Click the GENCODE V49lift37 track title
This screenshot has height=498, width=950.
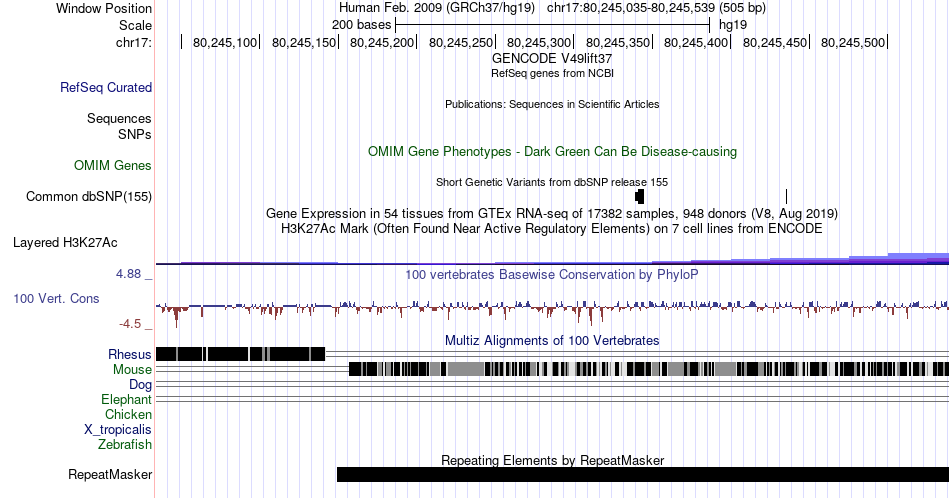click(x=552, y=59)
